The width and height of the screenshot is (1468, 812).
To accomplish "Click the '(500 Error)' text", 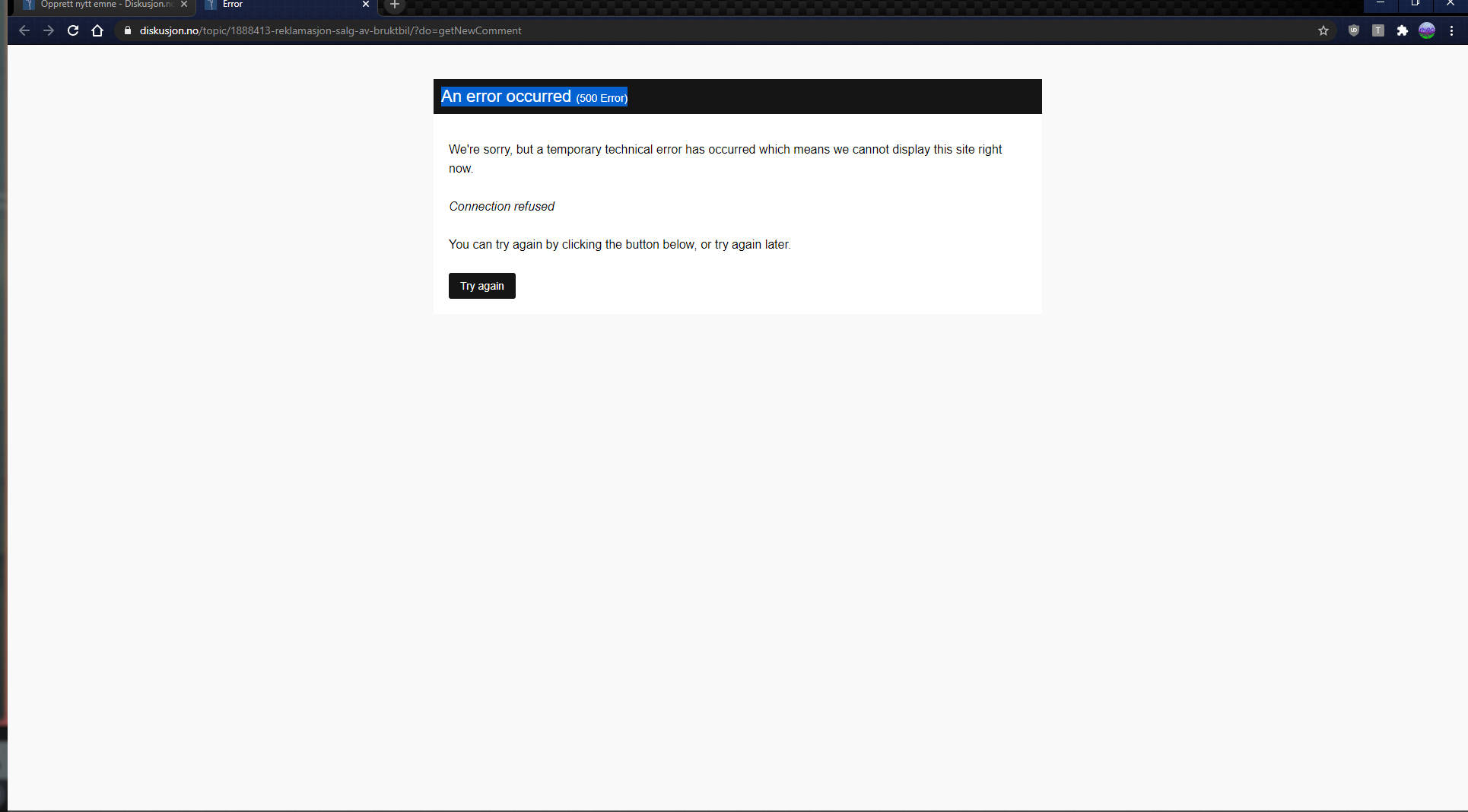I will [x=602, y=98].
